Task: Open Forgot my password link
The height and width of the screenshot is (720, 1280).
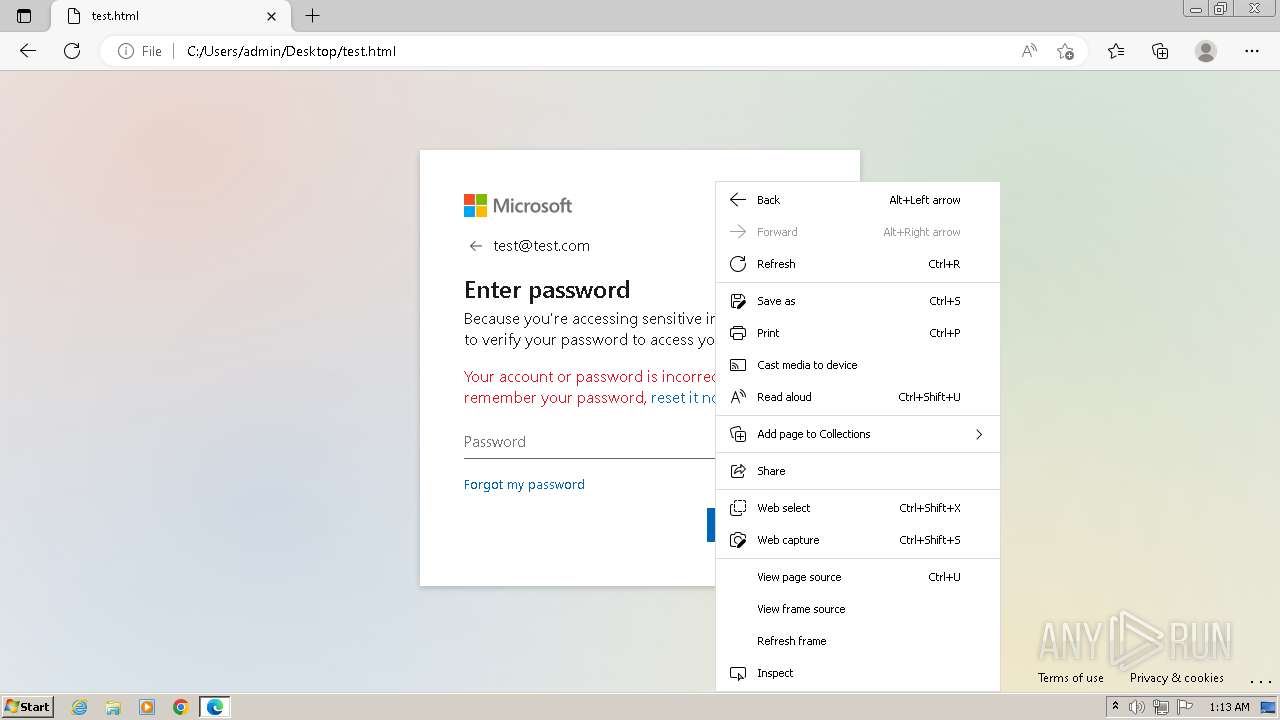Action: coord(524,484)
